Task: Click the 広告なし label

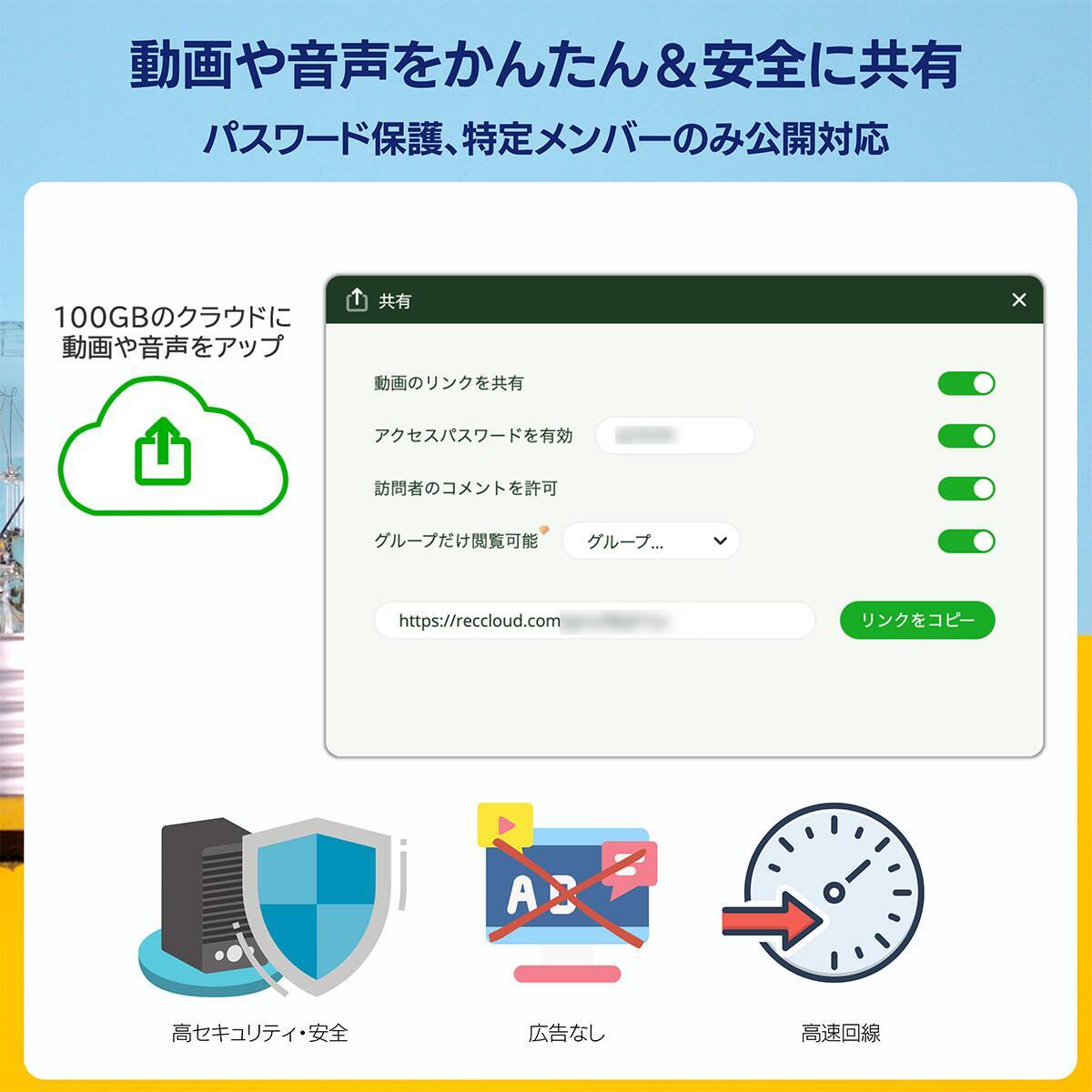Action: point(567,1033)
